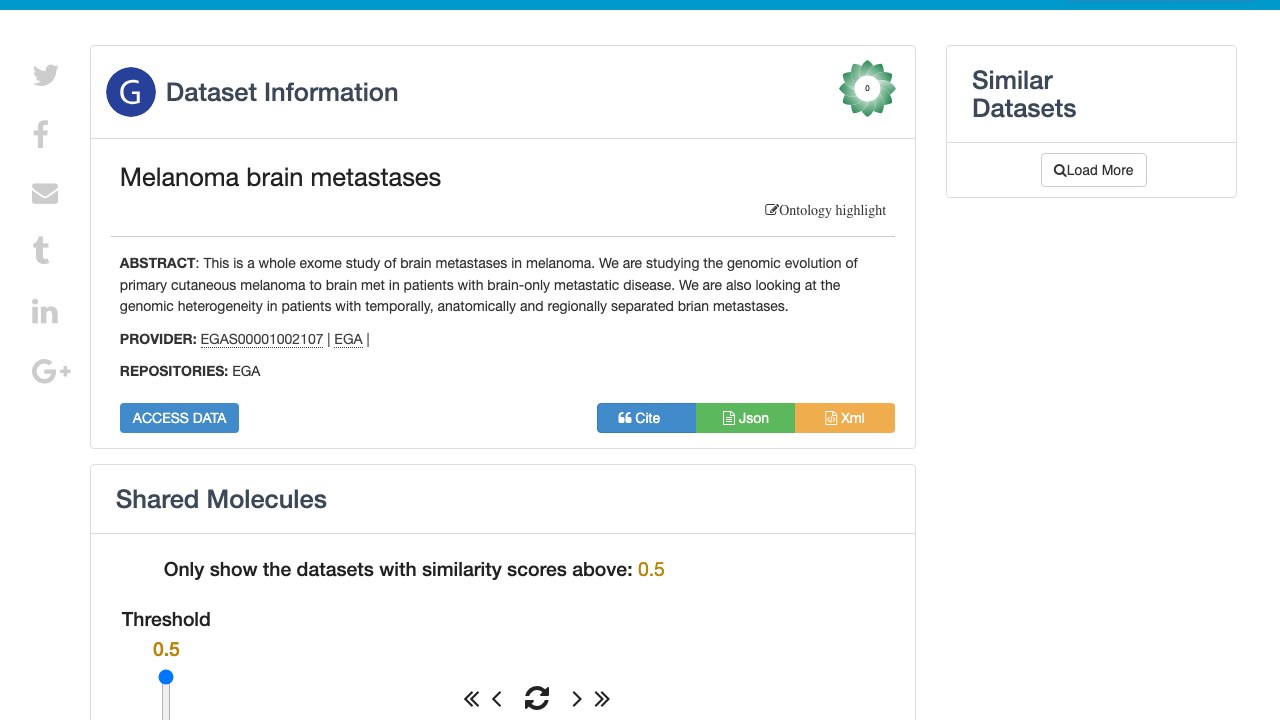The image size is (1280, 720).
Task: Download dataset as Xml
Action: [x=845, y=418]
